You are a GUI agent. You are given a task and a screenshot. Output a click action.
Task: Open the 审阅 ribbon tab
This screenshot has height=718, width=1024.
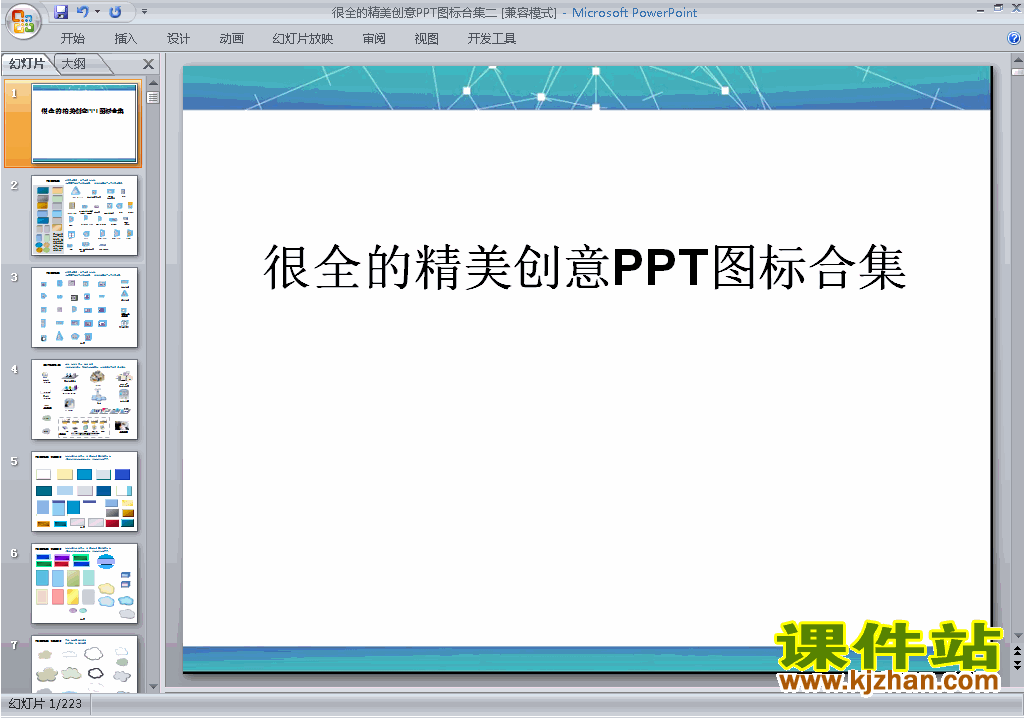[x=374, y=39]
